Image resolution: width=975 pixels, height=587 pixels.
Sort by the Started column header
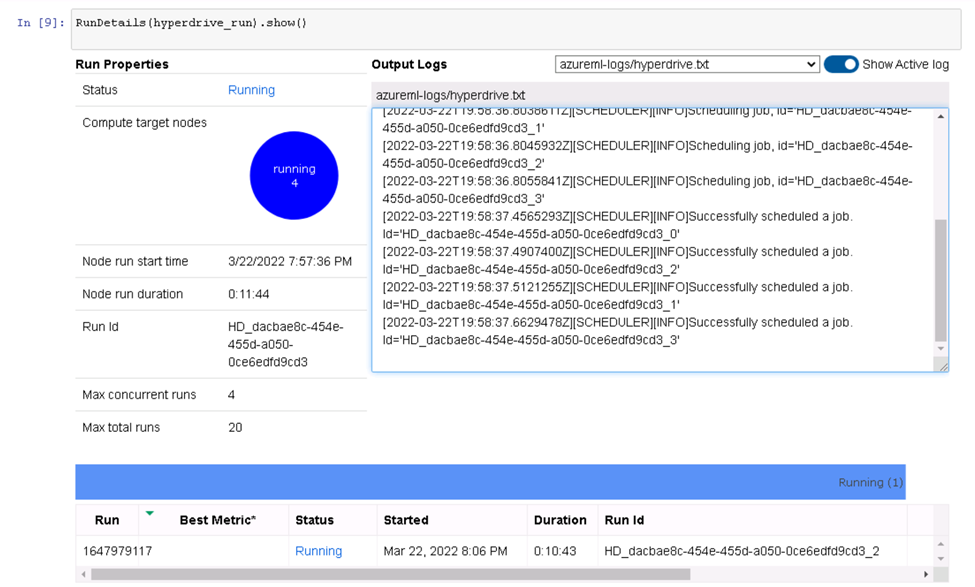[406, 520]
